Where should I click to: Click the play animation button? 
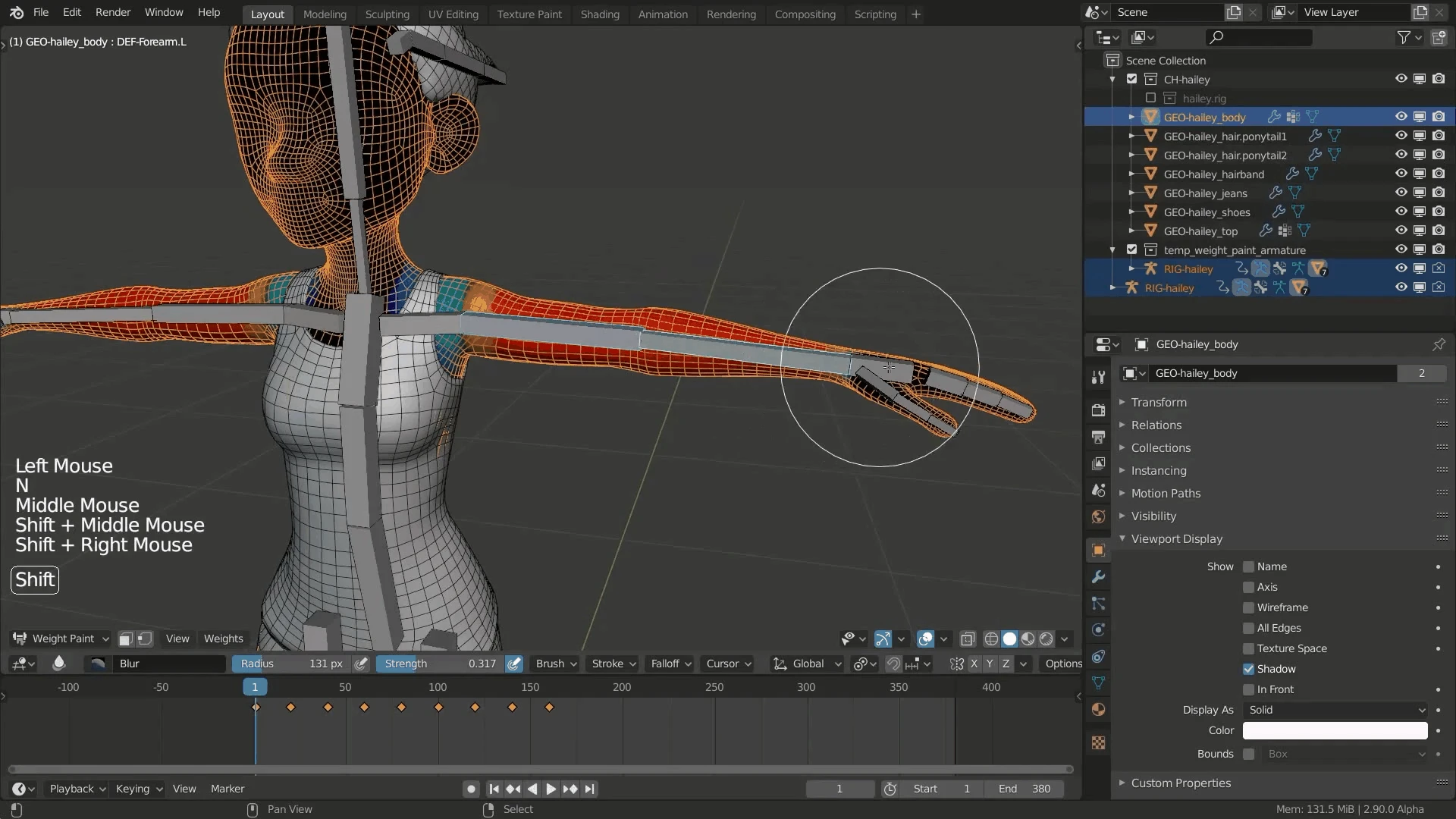pos(551,789)
